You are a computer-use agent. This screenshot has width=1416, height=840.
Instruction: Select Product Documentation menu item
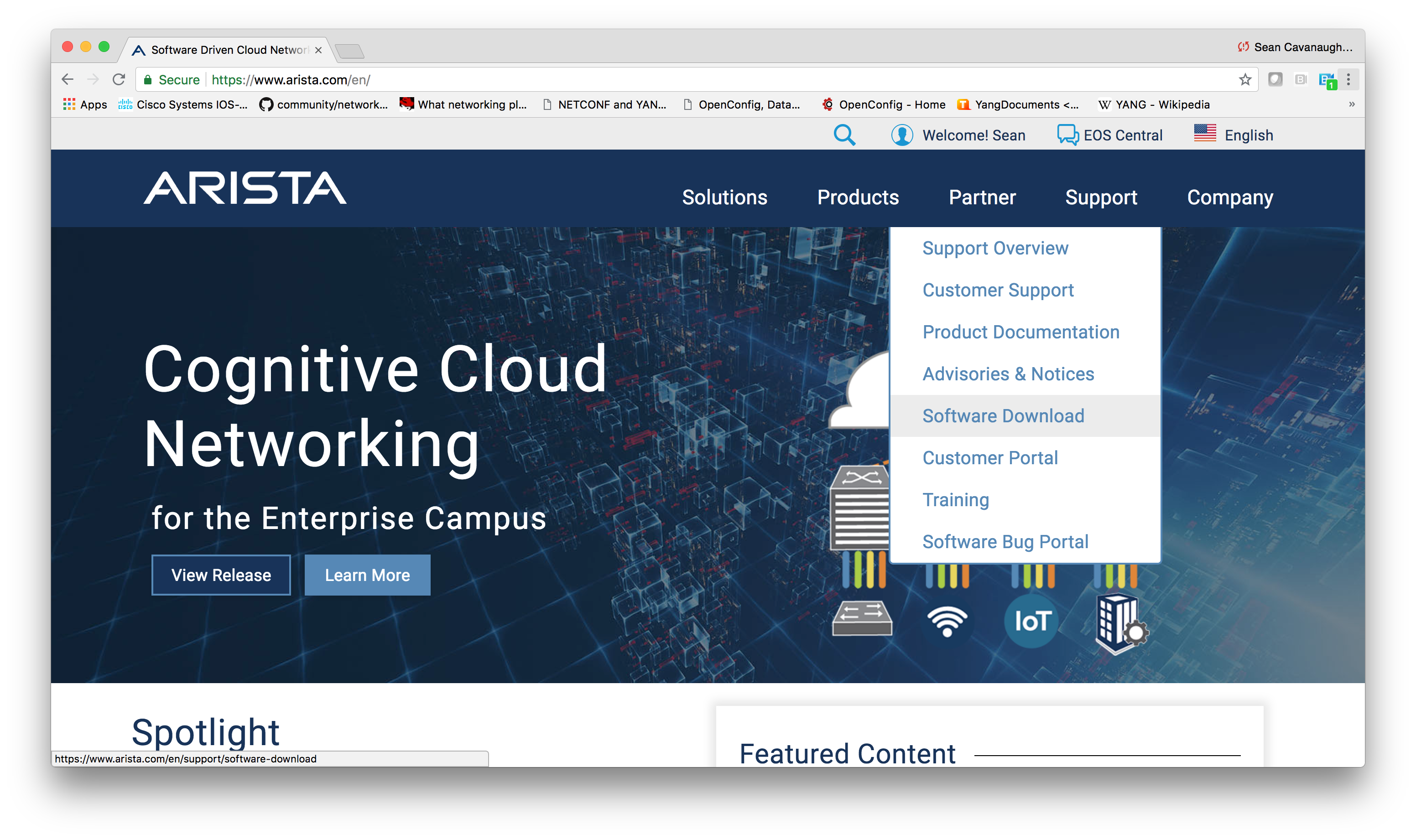pyautogui.click(x=1026, y=332)
